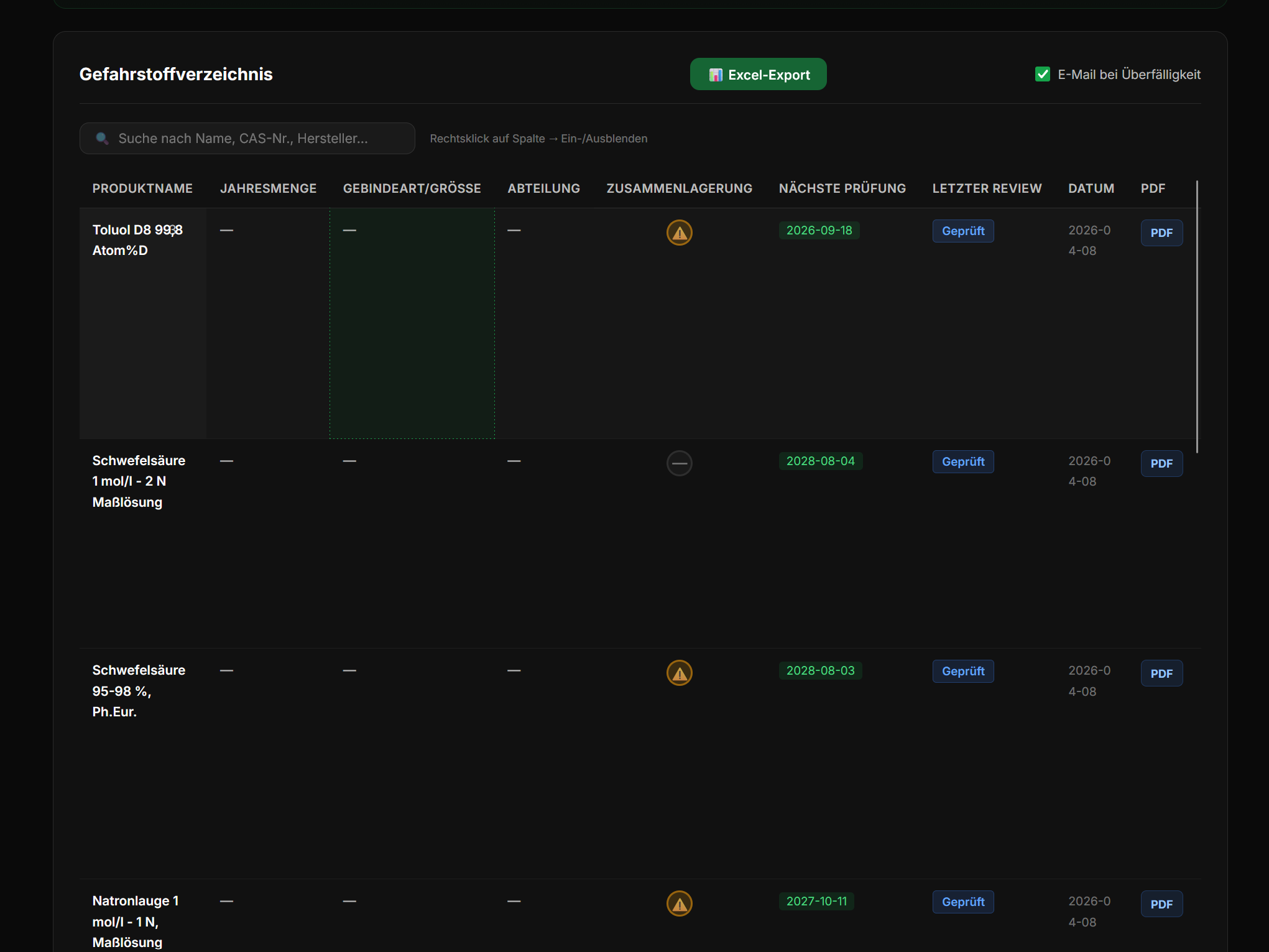Click the LETZTER REVIEW column header
1269x952 pixels.
(987, 188)
